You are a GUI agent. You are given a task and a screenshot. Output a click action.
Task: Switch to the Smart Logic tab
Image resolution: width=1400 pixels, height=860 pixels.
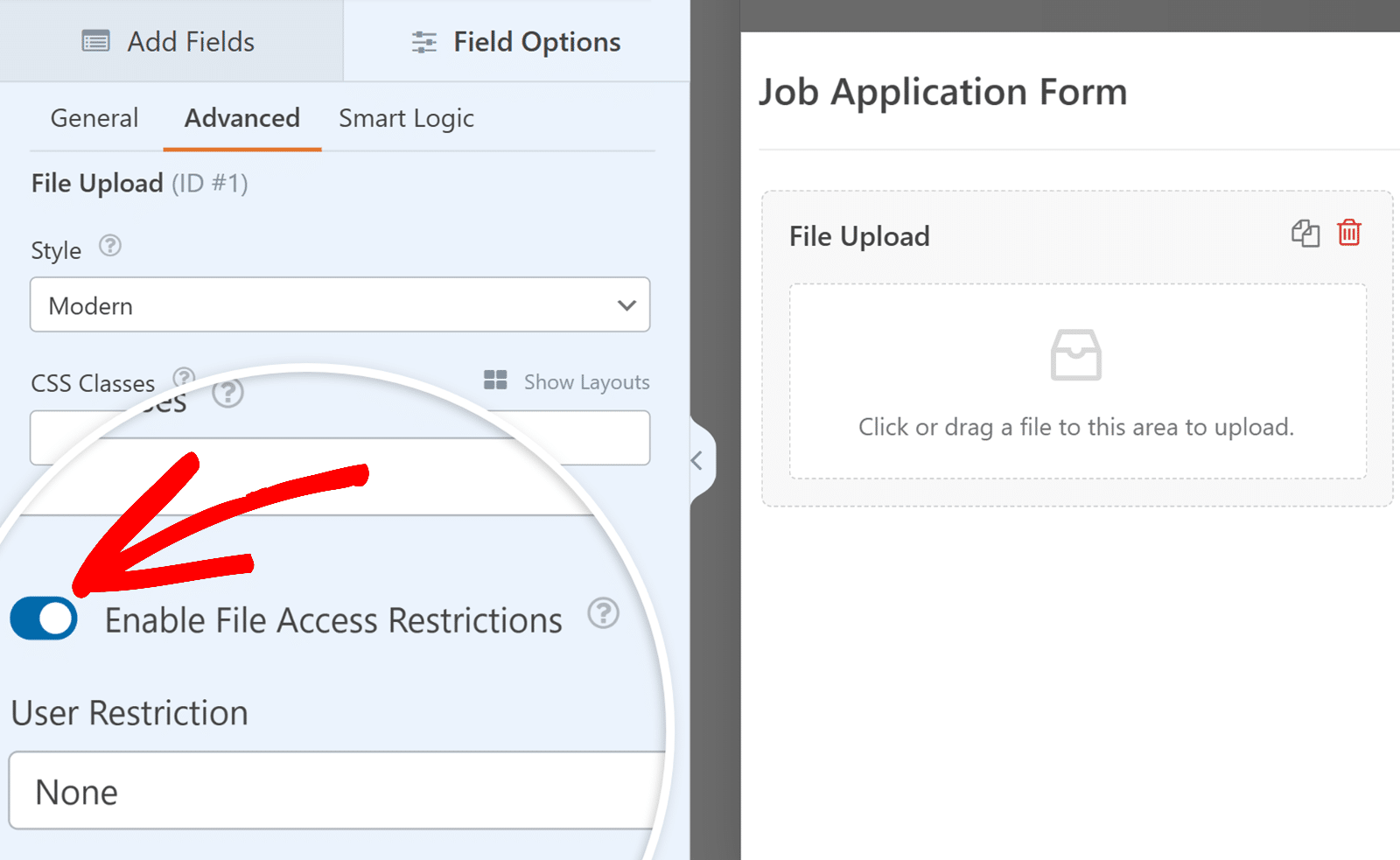[x=406, y=117]
